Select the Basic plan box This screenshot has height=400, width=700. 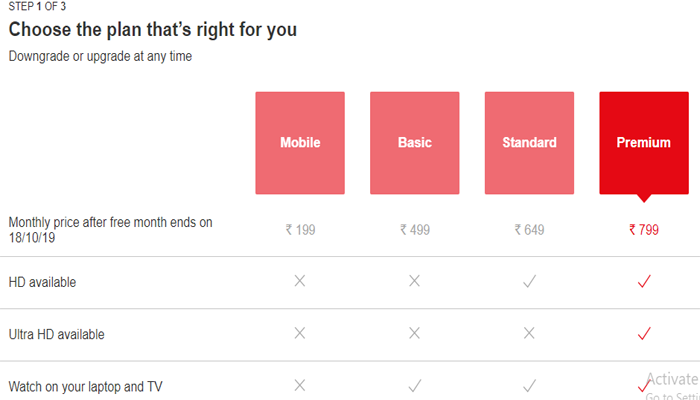point(415,143)
